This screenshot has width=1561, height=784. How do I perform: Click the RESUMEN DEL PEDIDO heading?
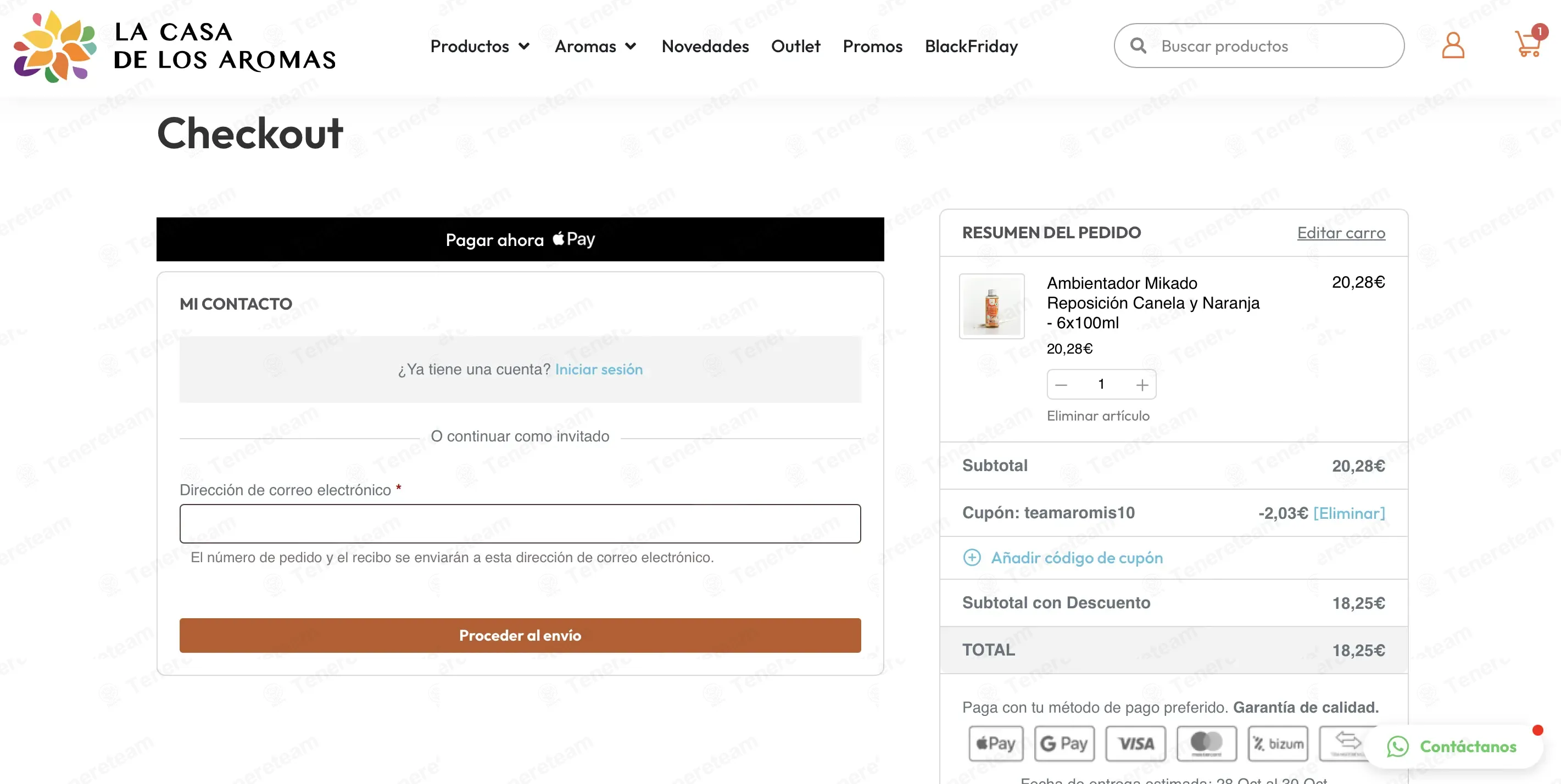[1051, 232]
